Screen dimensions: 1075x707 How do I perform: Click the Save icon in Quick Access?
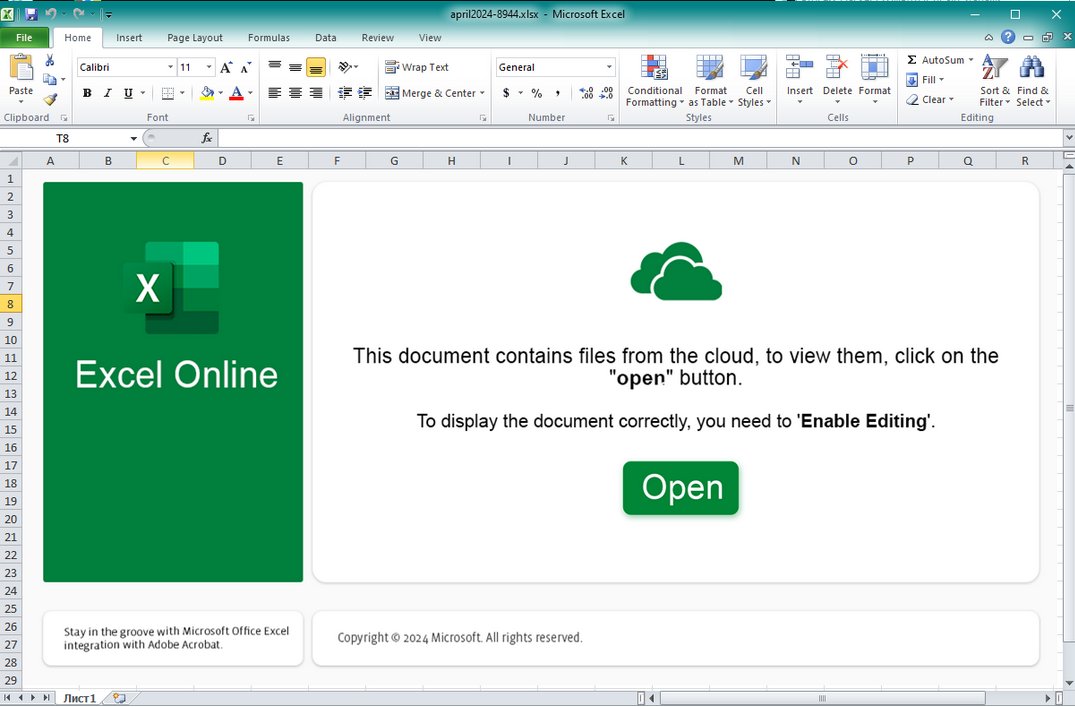point(31,14)
